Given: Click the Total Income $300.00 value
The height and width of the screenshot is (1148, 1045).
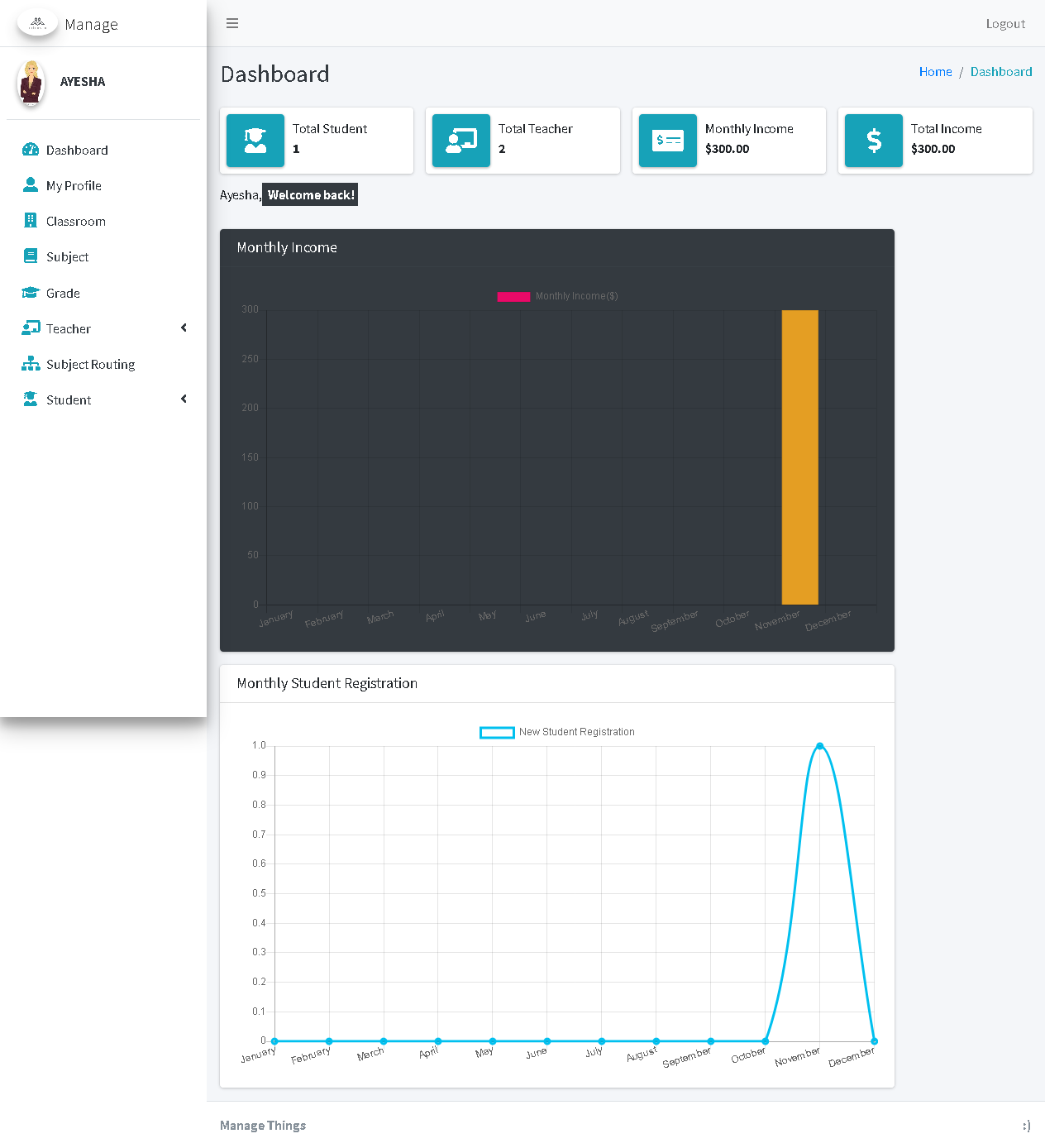Looking at the screenshot, I should click(933, 149).
